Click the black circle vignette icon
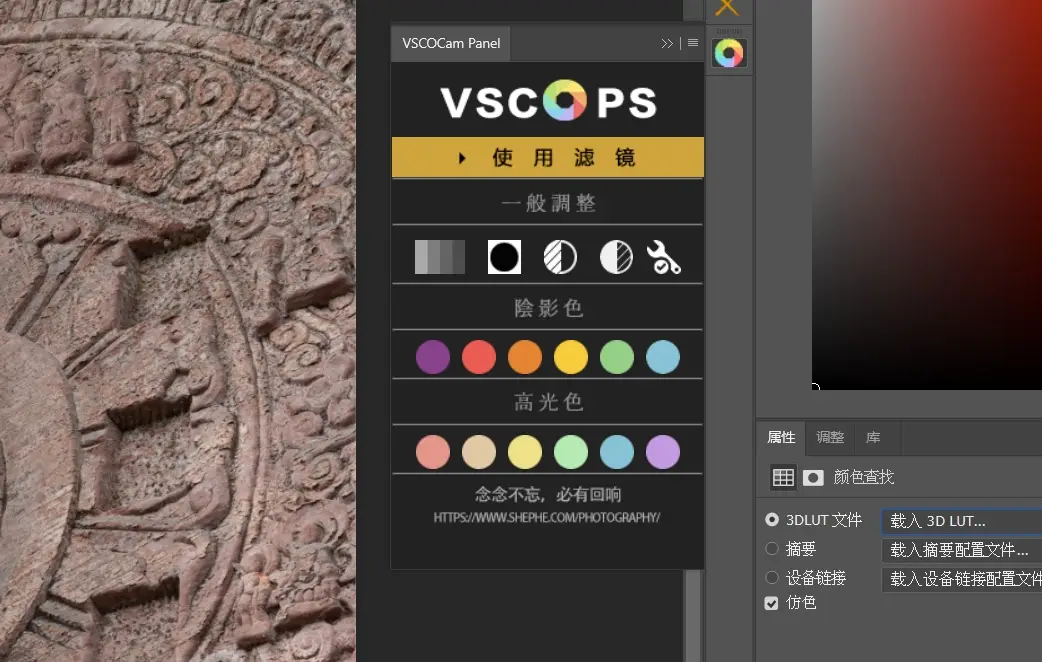The height and width of the screenshot is (662, 1042). click(x=504, y=257)
